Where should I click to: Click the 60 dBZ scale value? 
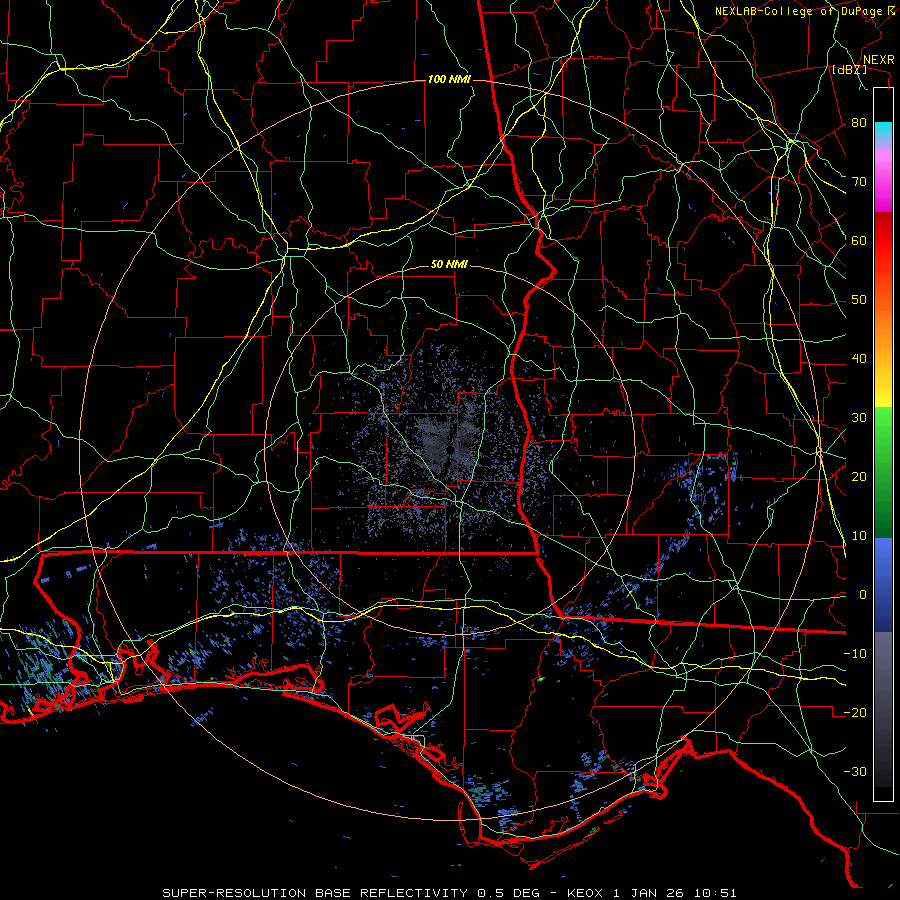coord(859,241)
